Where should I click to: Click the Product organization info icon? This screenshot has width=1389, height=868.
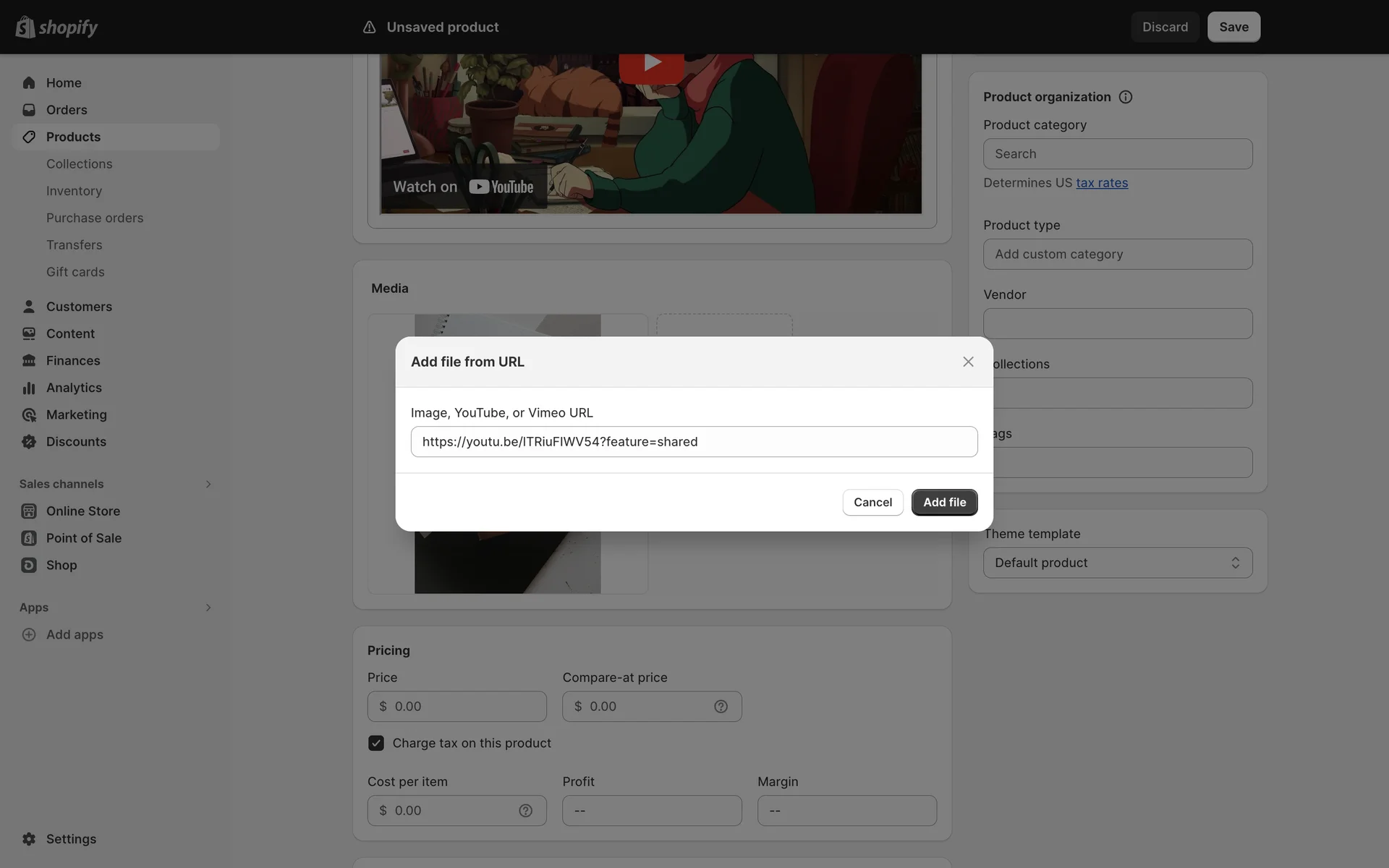(x=1126, y=97)
